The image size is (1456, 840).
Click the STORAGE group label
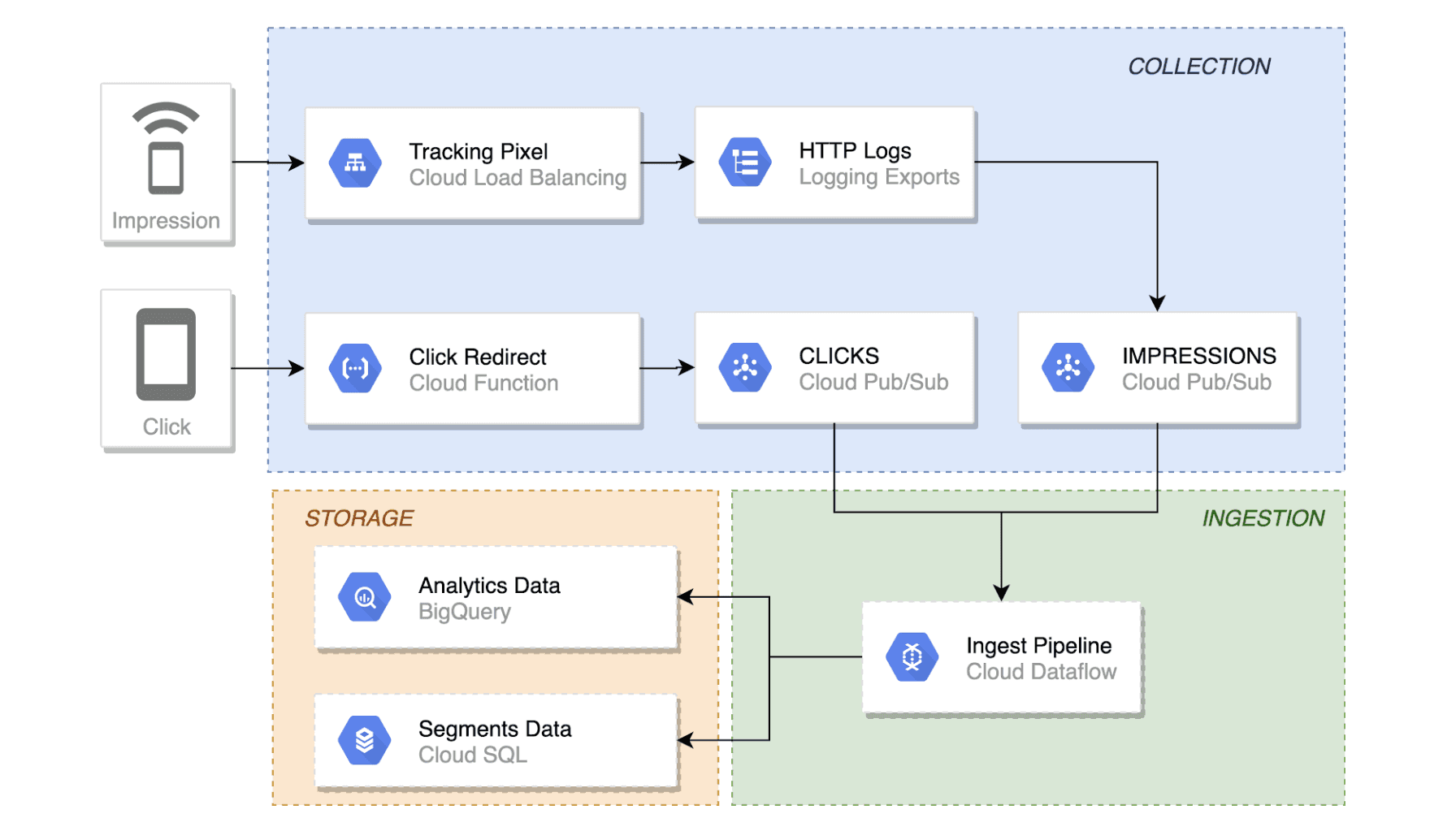359,518
